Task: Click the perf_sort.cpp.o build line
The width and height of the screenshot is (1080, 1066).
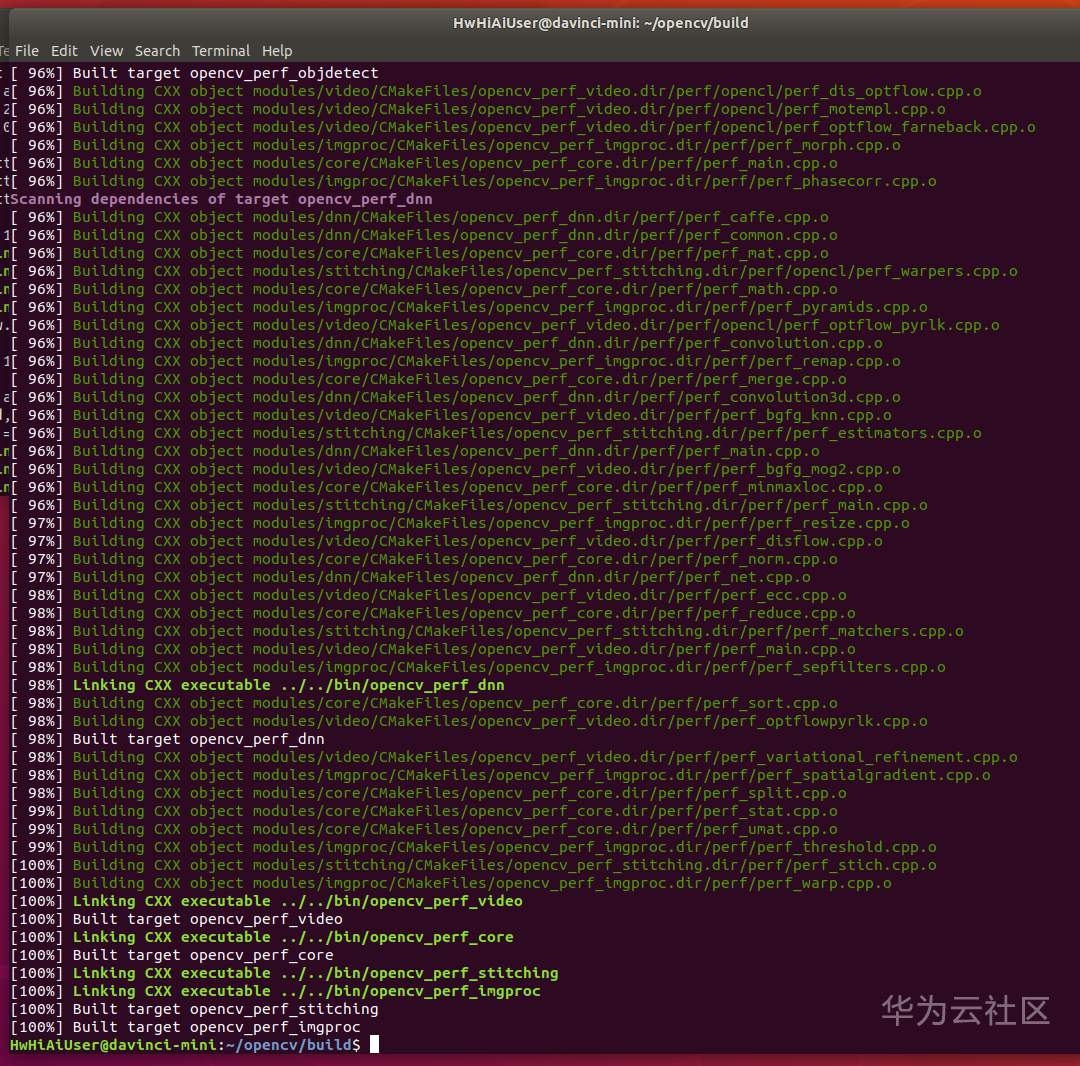Action: (424, 703)
